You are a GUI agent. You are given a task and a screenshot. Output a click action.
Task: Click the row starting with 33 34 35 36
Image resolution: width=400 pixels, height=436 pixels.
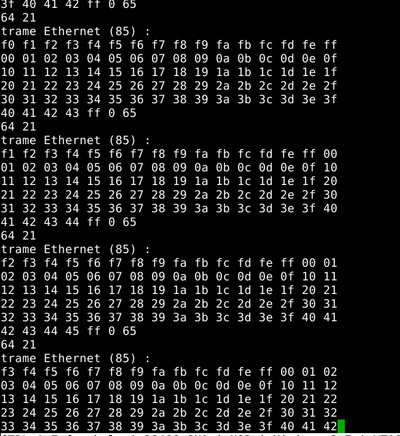169,426
